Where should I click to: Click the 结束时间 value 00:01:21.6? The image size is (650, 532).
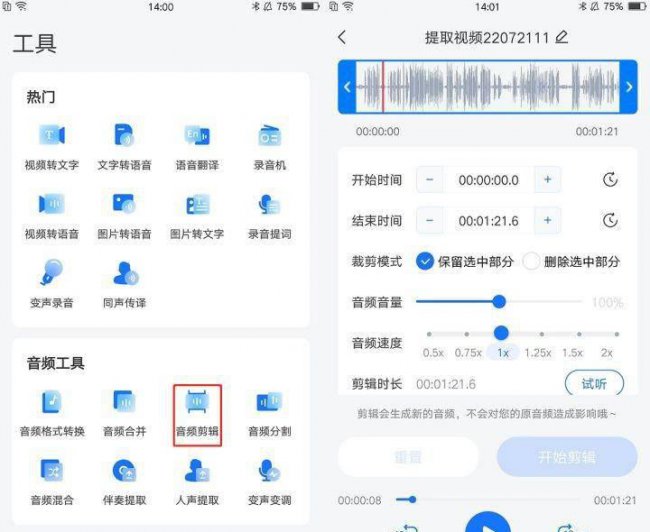click(488, 221)
